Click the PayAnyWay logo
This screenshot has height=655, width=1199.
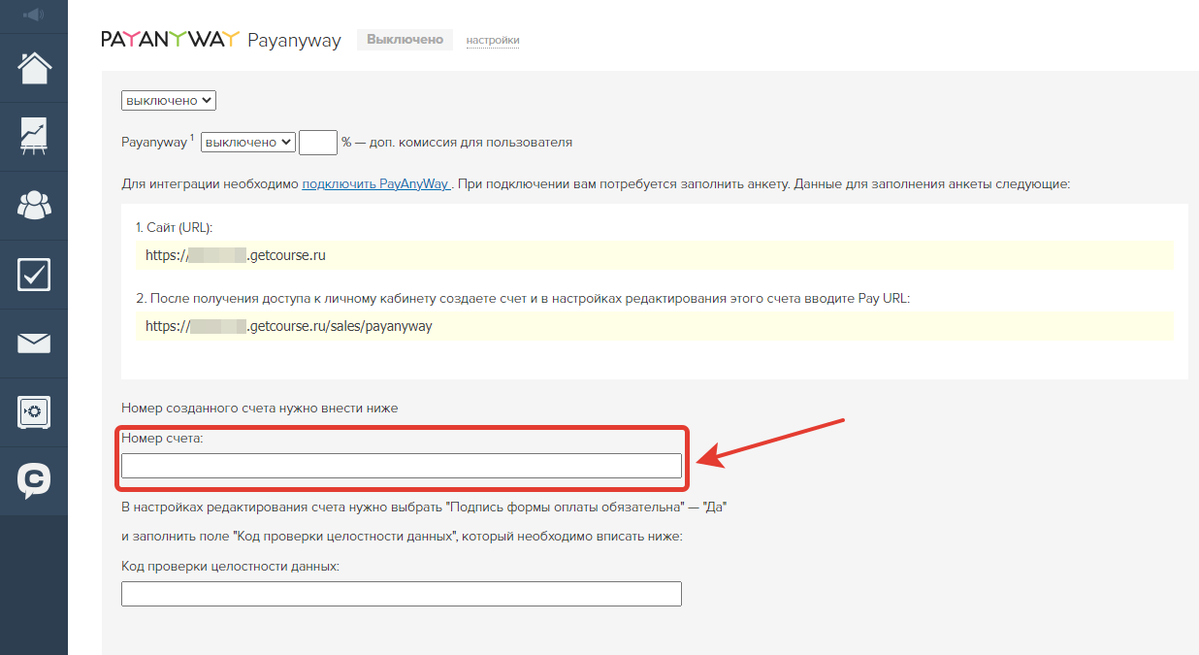(x=170, y=39)
